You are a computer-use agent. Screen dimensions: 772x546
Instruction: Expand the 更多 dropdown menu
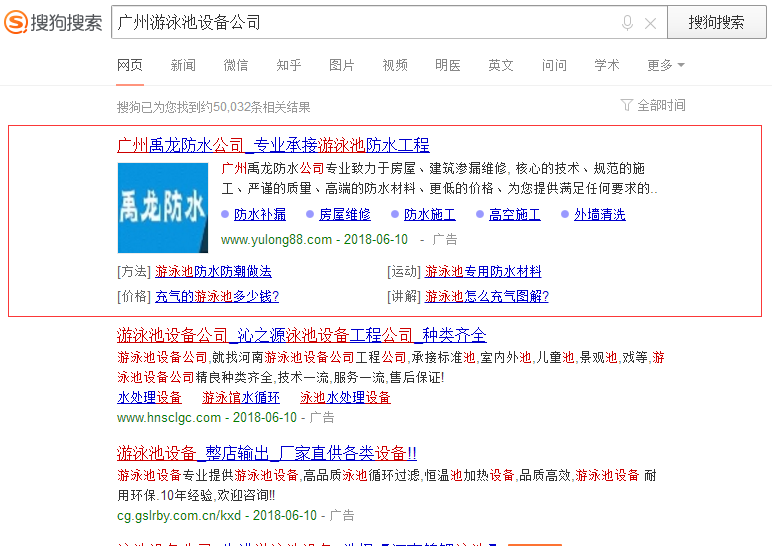[x=666, y=65]
